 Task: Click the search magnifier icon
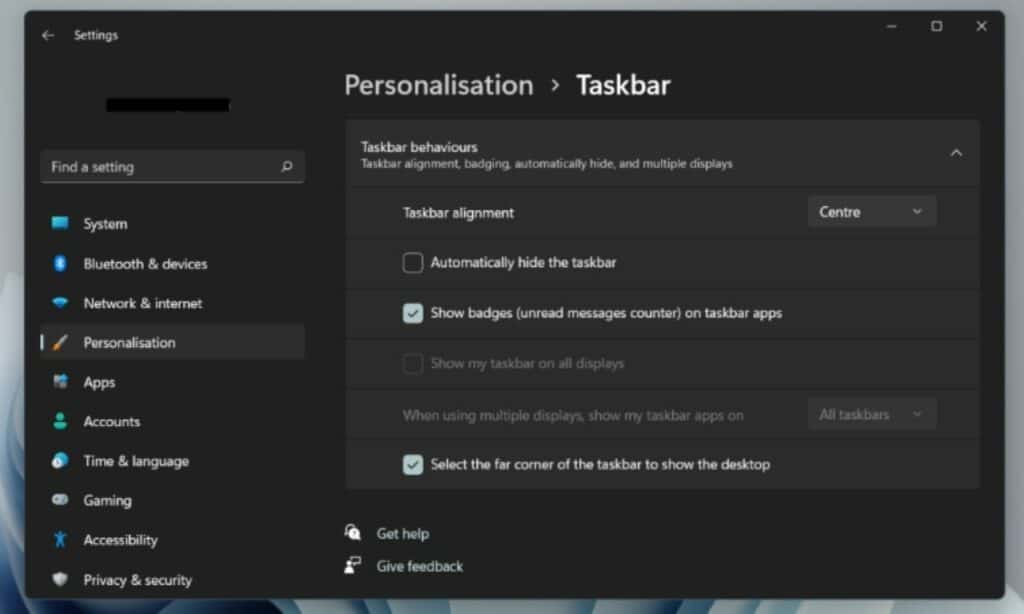[287, 167]
